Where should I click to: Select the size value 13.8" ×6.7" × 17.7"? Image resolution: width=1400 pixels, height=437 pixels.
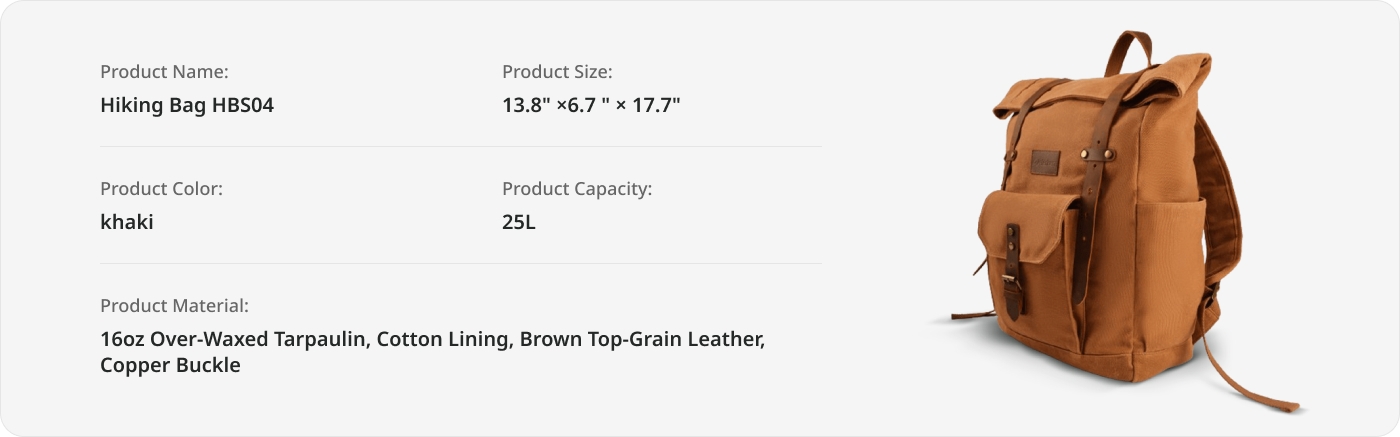coord(591,105)
